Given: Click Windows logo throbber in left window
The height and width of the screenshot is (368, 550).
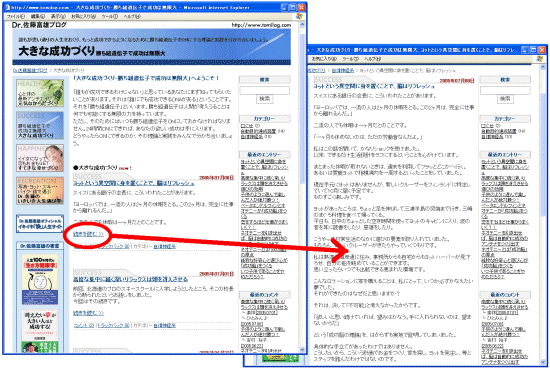Looking at the screenshot, I should 299,16.
